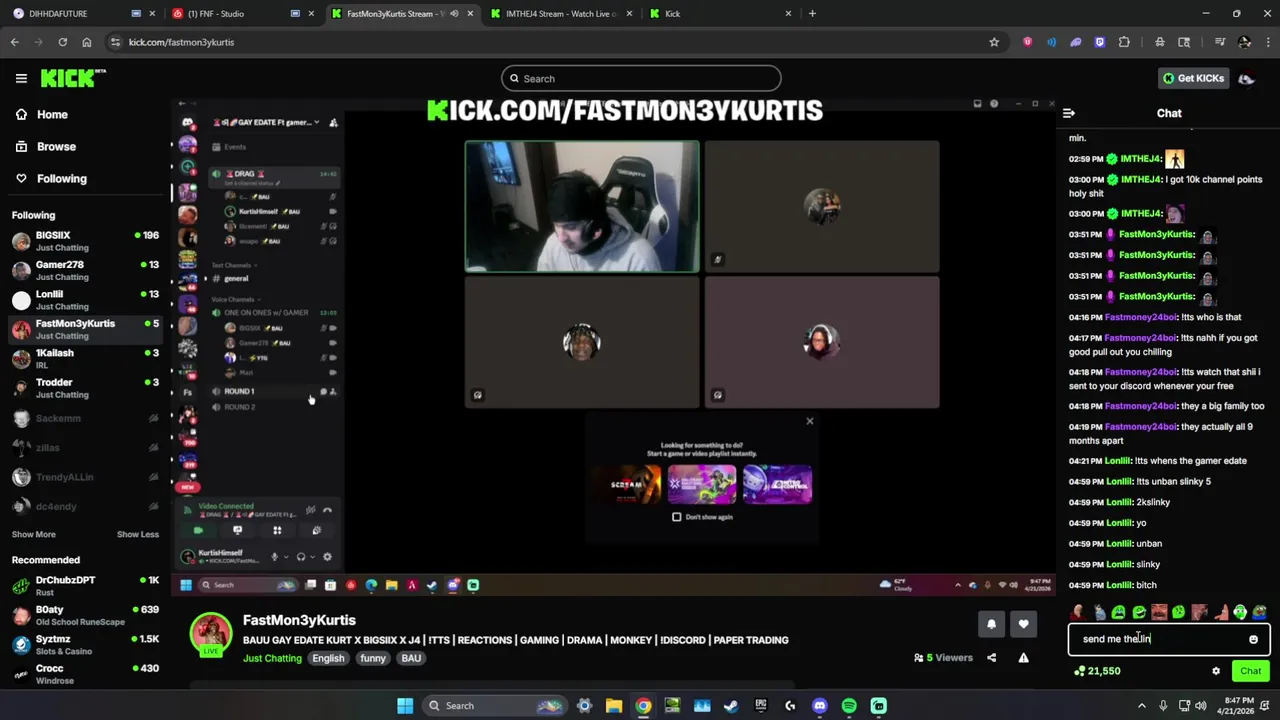1280x720 pixels.
Task: Click the browser home icon
Action: point(86,42)
